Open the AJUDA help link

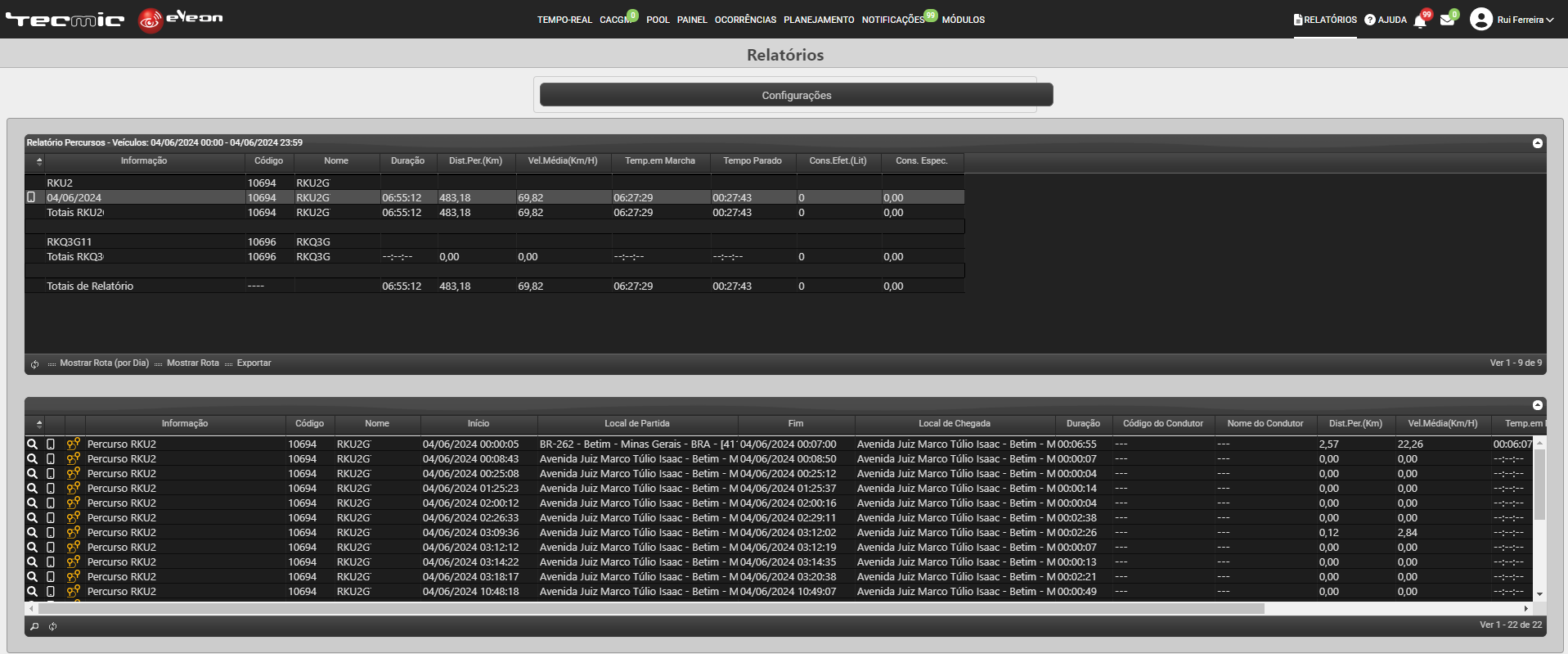pos(1386,20)
